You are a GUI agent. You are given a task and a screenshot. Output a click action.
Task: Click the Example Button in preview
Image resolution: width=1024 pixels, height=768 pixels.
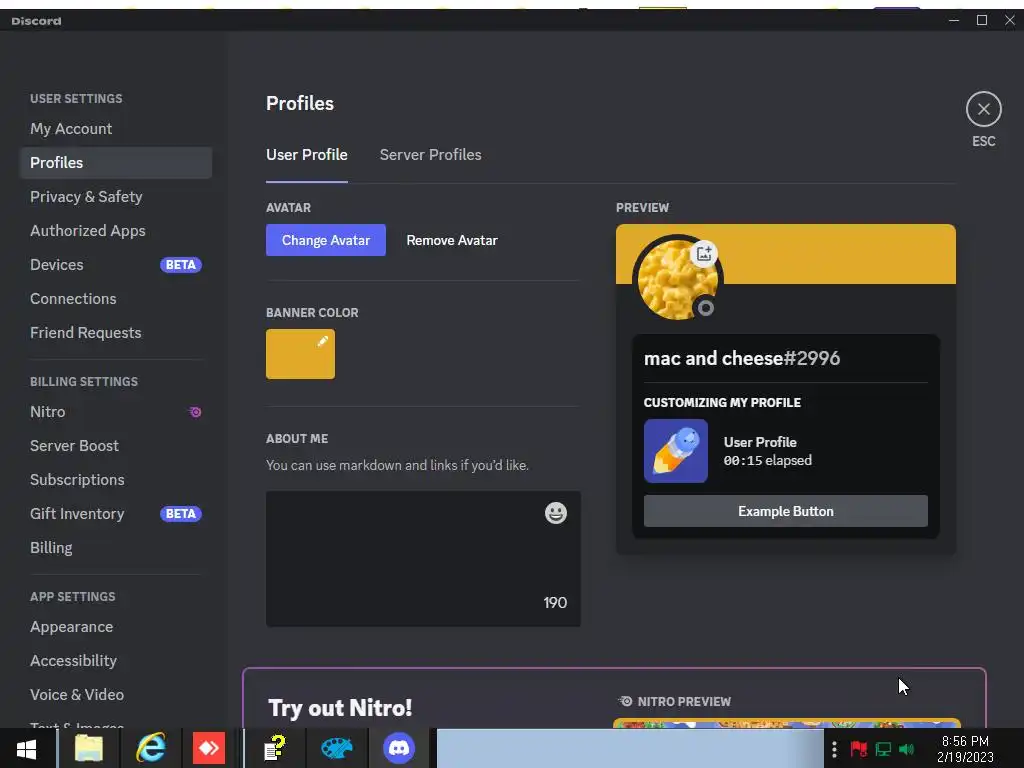point(786,511)
